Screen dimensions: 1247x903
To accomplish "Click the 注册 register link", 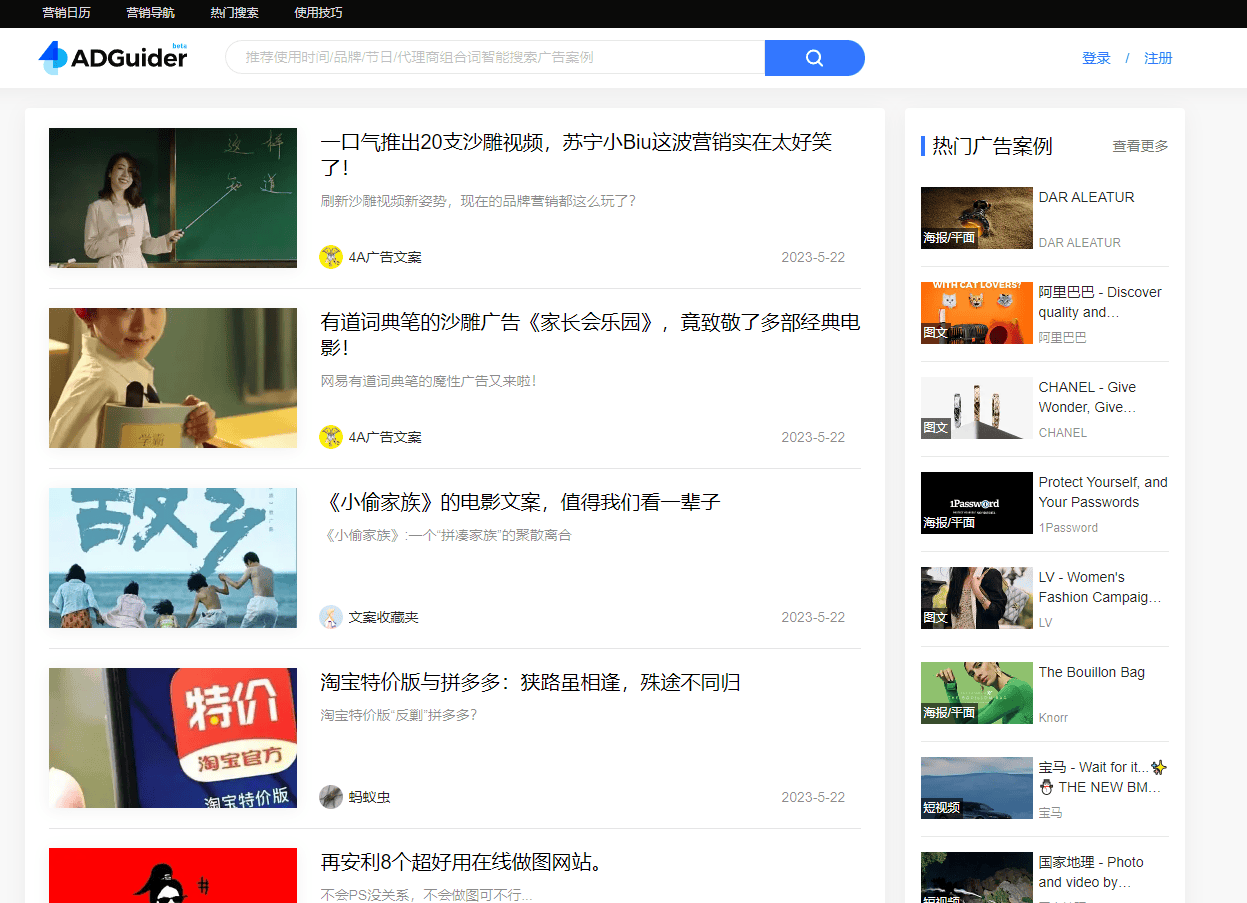I will (1158, 58).
